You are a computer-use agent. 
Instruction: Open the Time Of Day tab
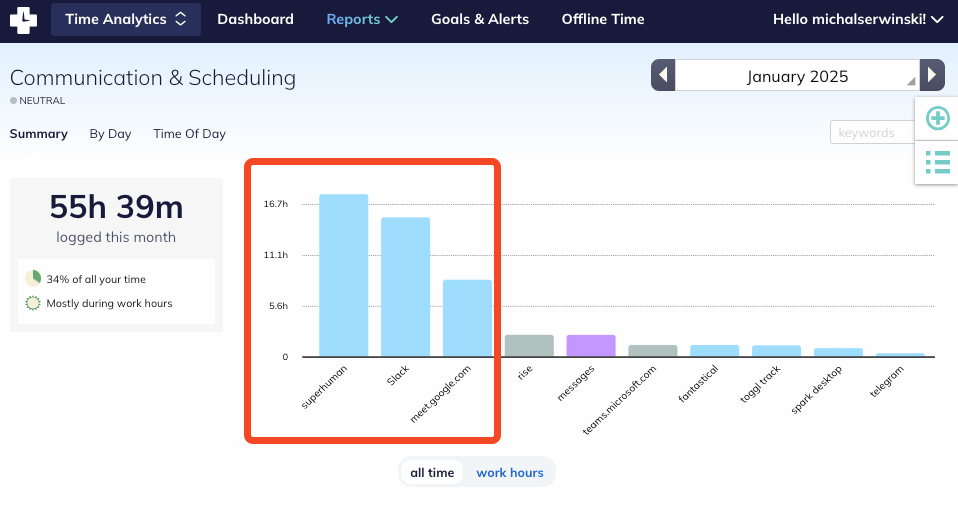click(x=189, y=134)
